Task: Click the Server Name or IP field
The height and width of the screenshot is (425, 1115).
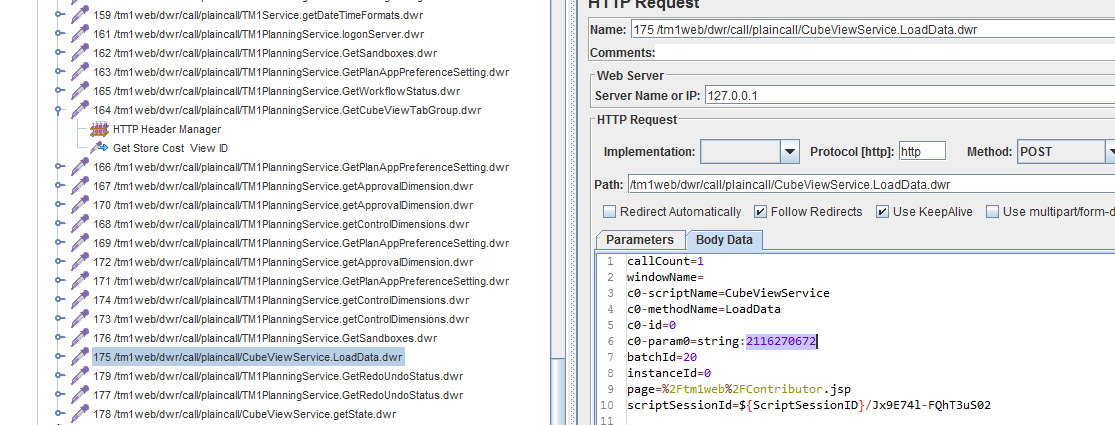Action: (x=909, y=96)
